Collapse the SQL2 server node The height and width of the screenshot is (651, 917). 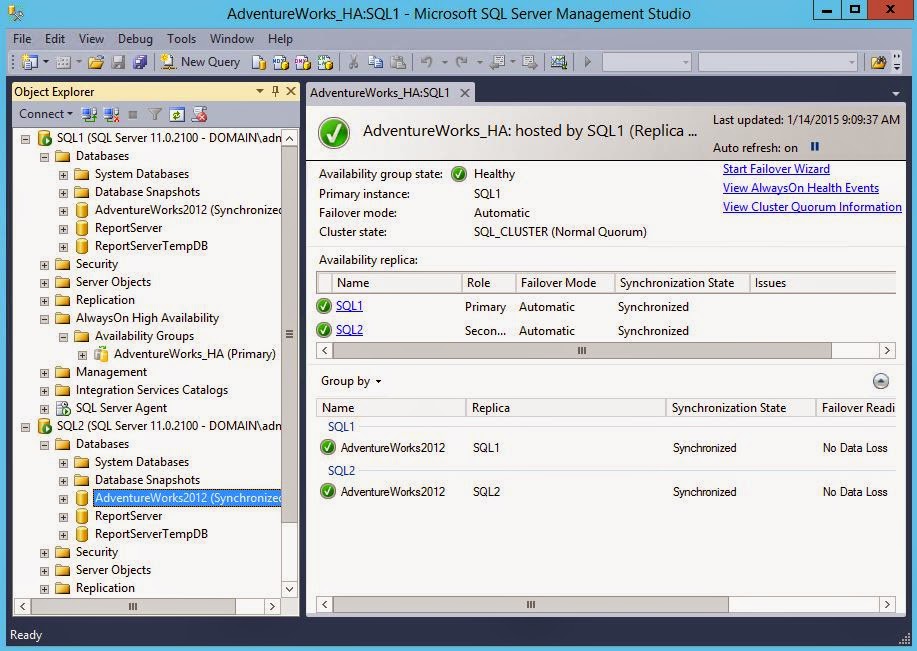click(25, 427)
